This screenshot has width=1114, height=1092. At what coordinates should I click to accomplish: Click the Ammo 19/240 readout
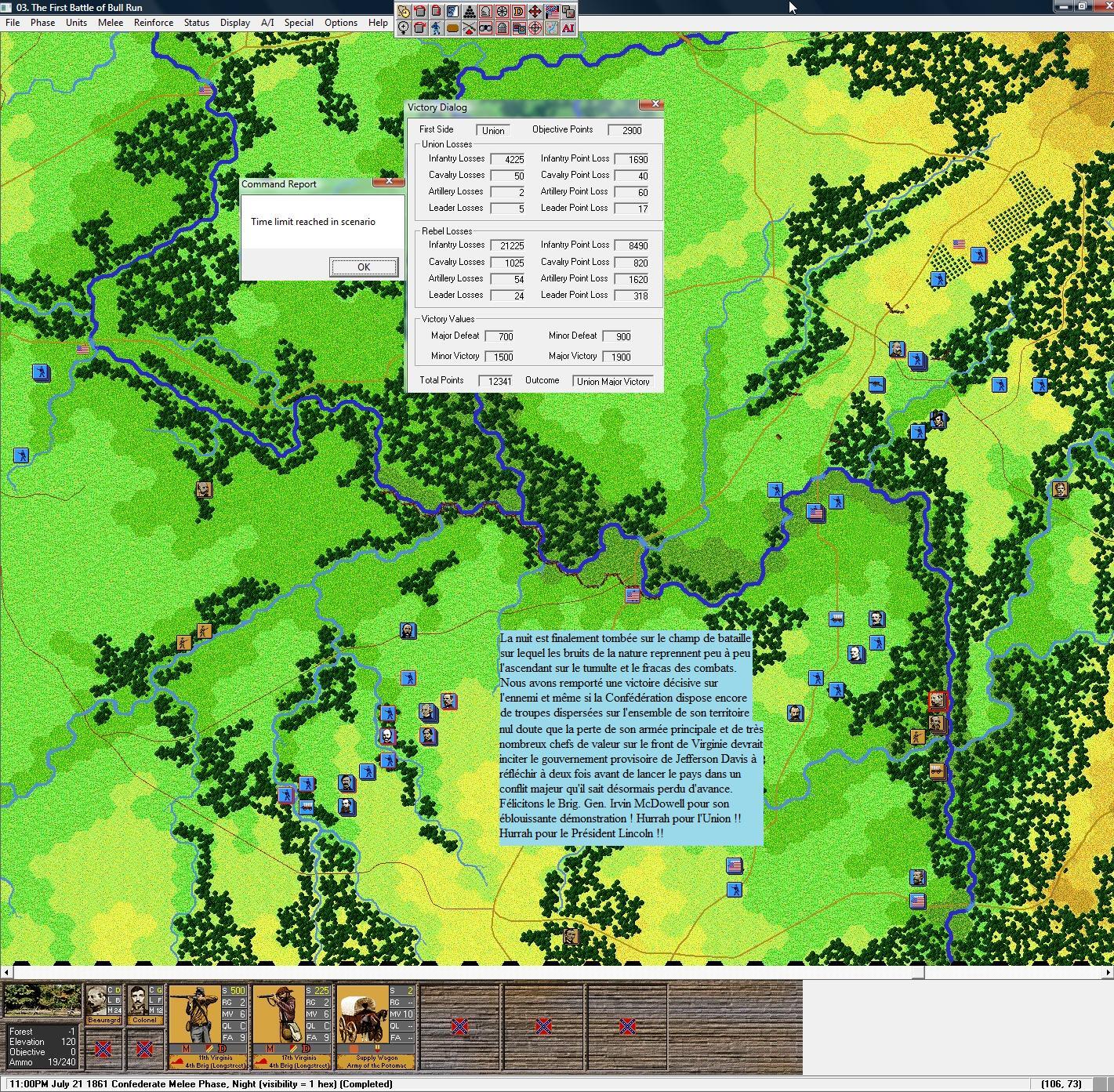coord(42,1062)
